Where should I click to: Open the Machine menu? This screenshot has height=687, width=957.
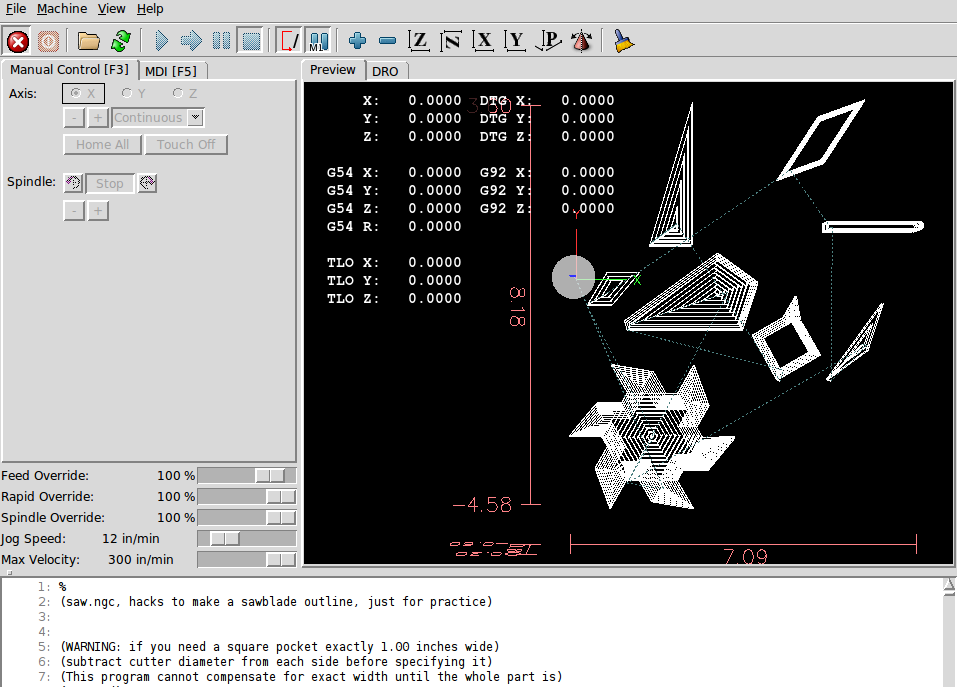tap(62, 8)
